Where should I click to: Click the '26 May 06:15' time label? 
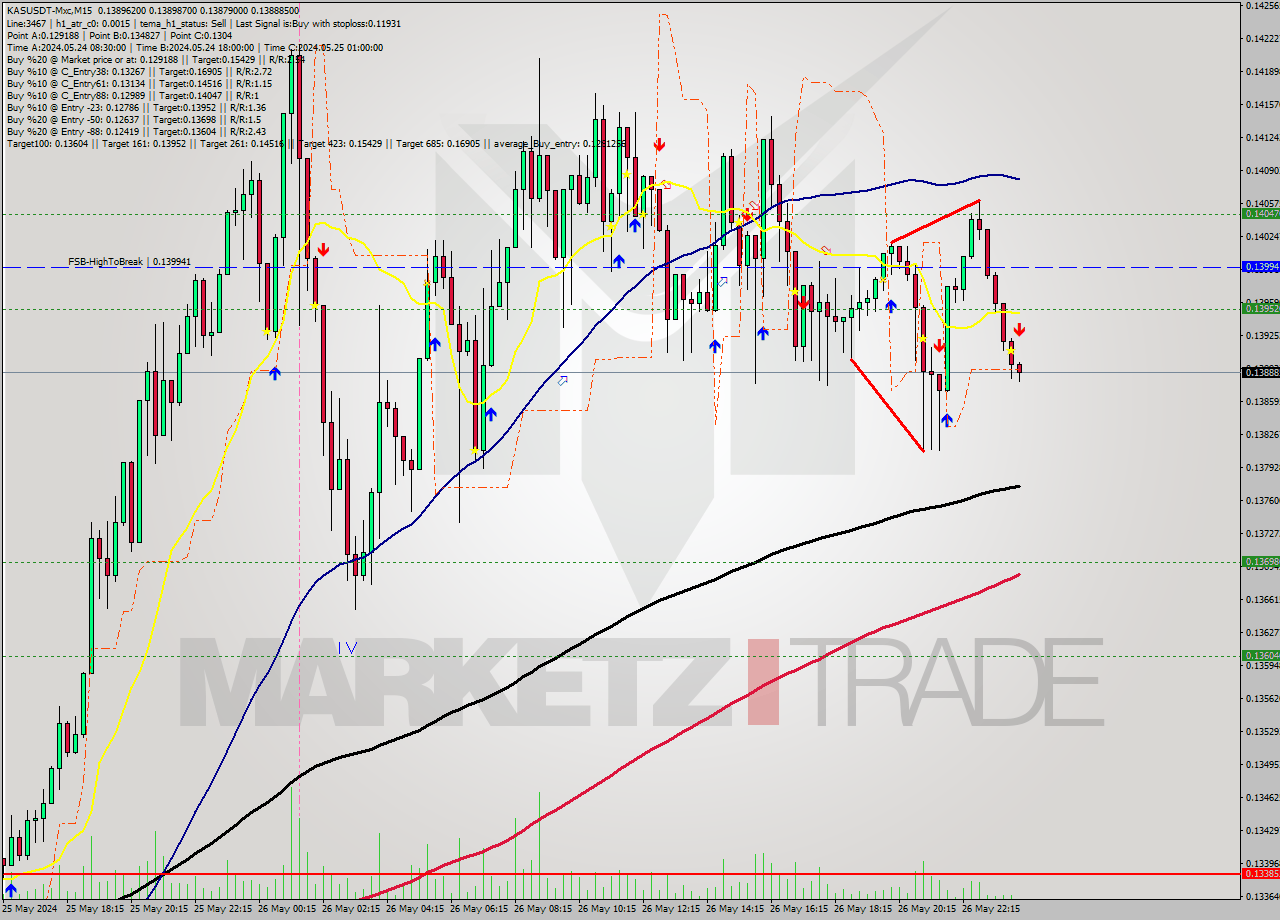478,910
